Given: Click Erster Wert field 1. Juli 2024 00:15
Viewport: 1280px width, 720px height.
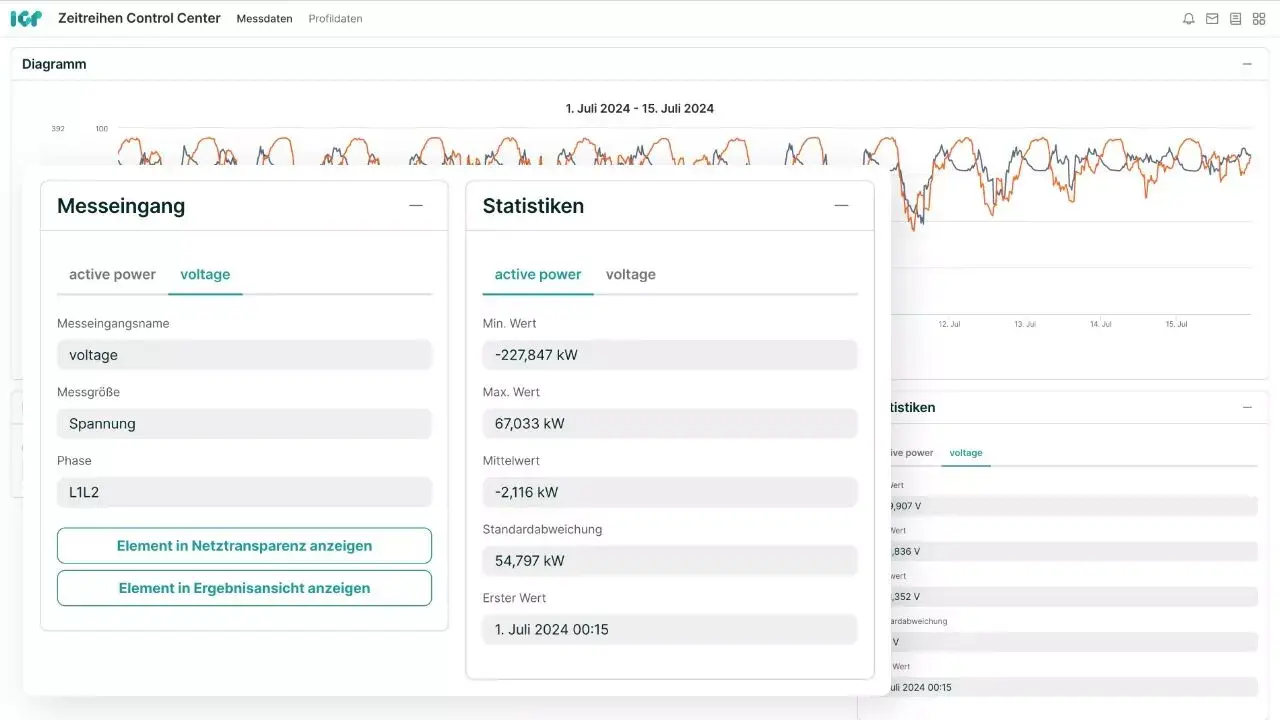Looking at the screenshot, I should click(670, 630).
